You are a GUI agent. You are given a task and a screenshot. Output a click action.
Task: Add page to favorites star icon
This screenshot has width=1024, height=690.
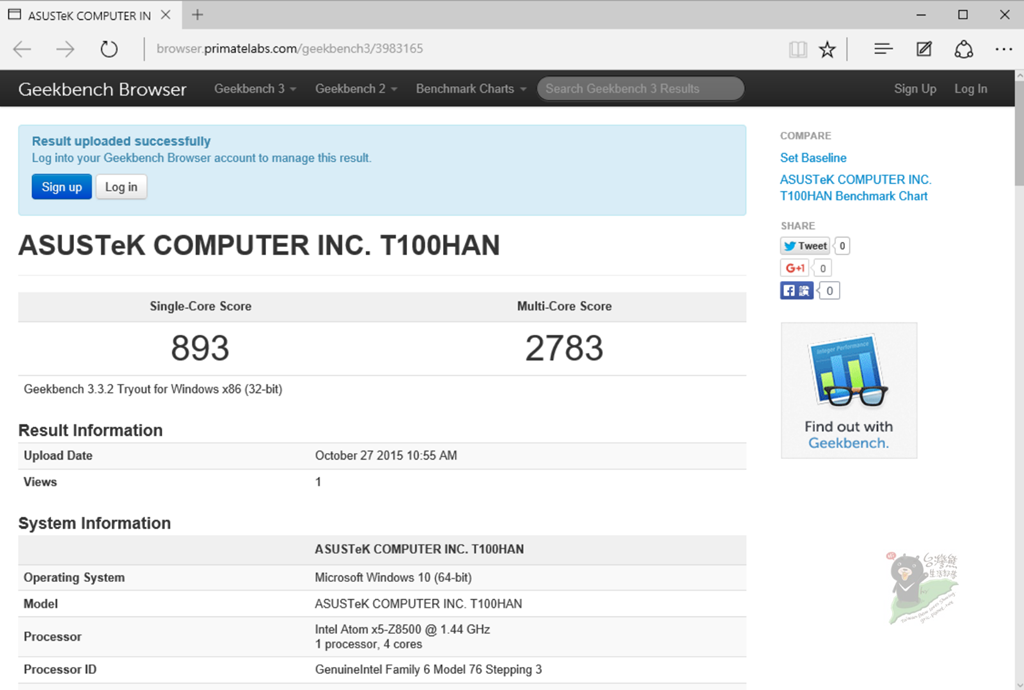(827, 49)
